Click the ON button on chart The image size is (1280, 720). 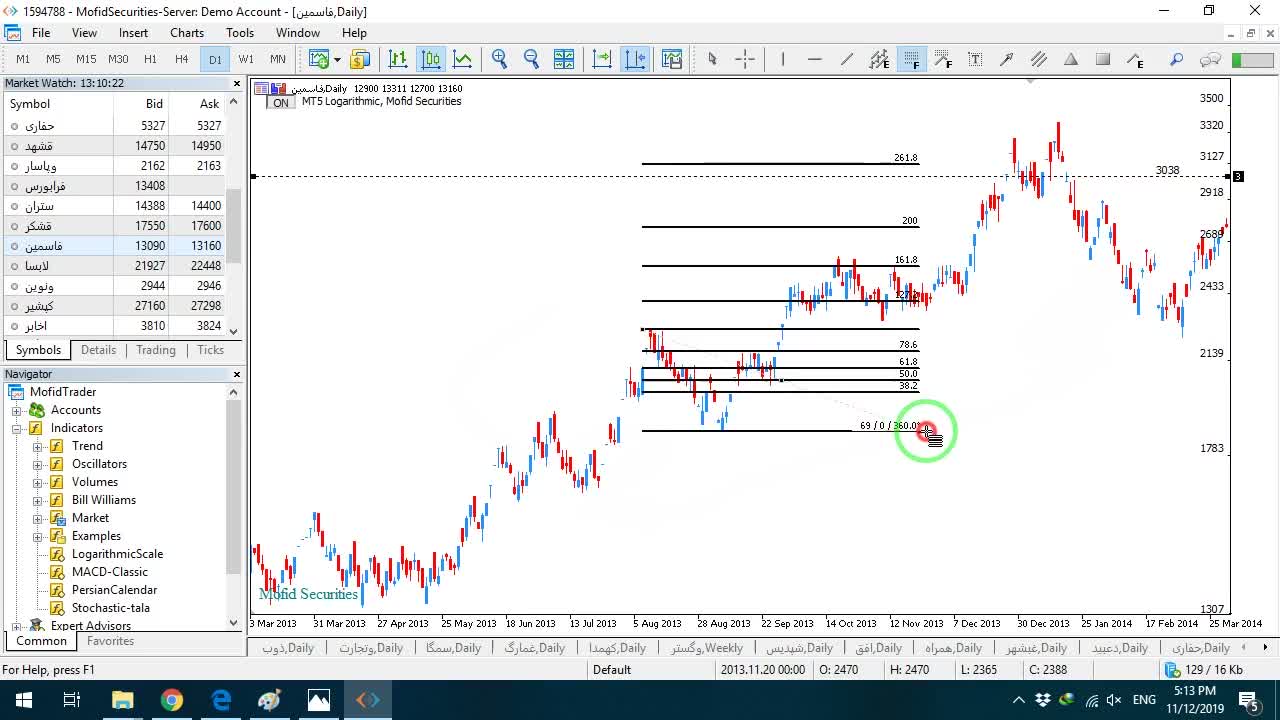(281, 103)
